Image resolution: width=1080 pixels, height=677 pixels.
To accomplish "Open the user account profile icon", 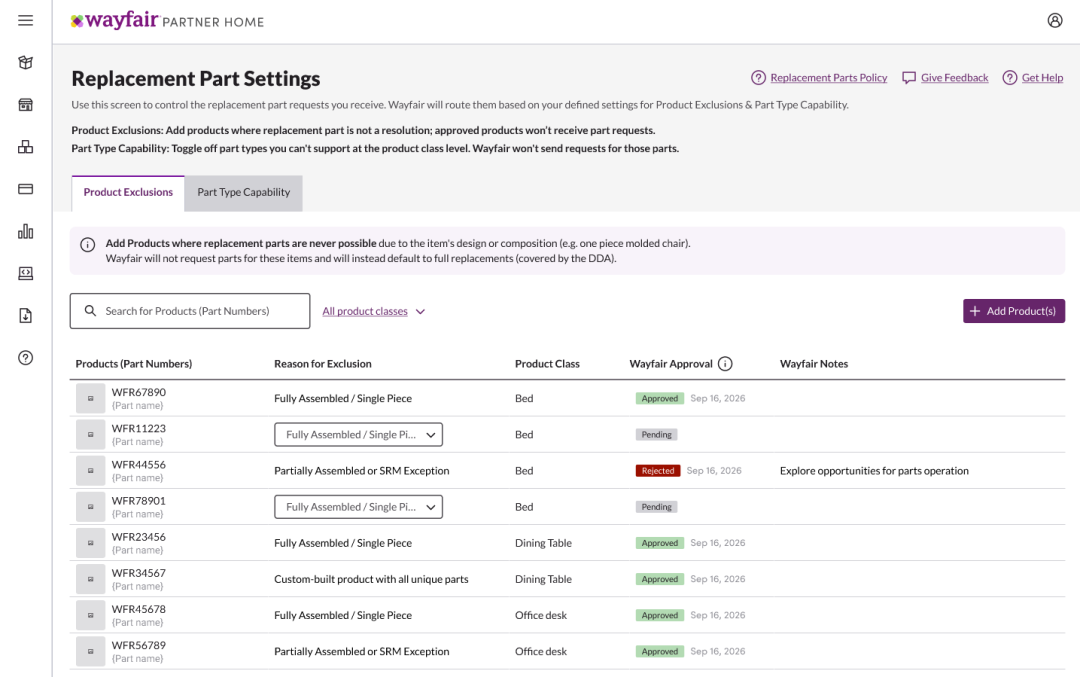I will [x=1054, y=20].
